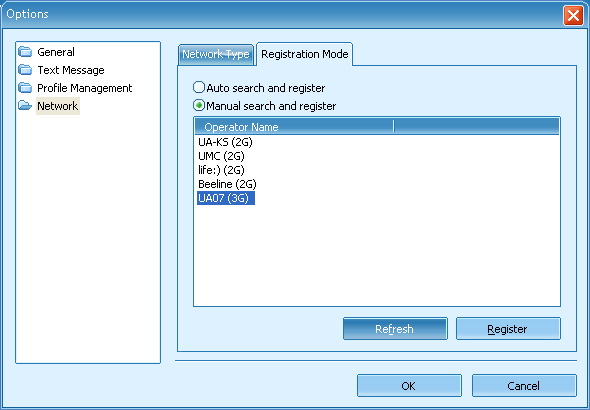The height and width of the screenshot is (410, 590).
Task: Confirm settings with the OK button
Action: click(x=409, y=386)
